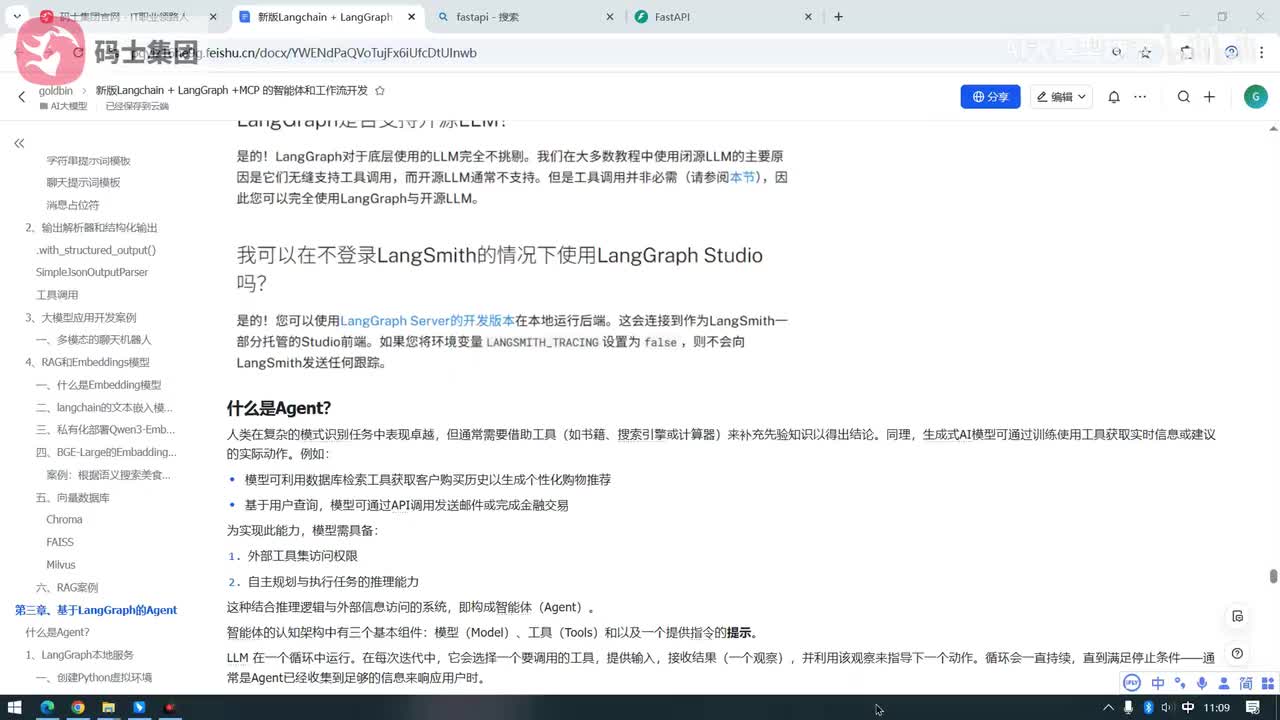Close the FastAPI tab
Image resolution: width=1280 pixels, height=720 pixels.
pos(807,17)
